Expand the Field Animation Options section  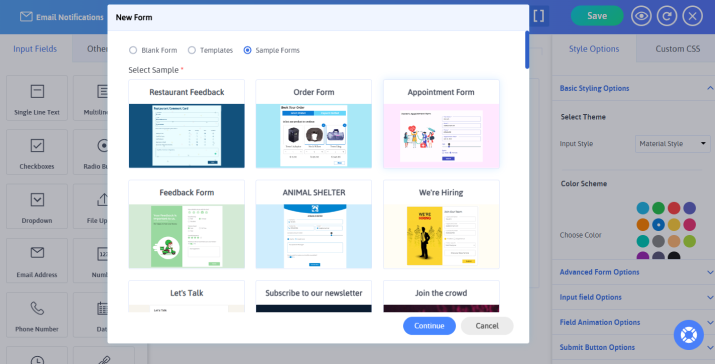633,322
